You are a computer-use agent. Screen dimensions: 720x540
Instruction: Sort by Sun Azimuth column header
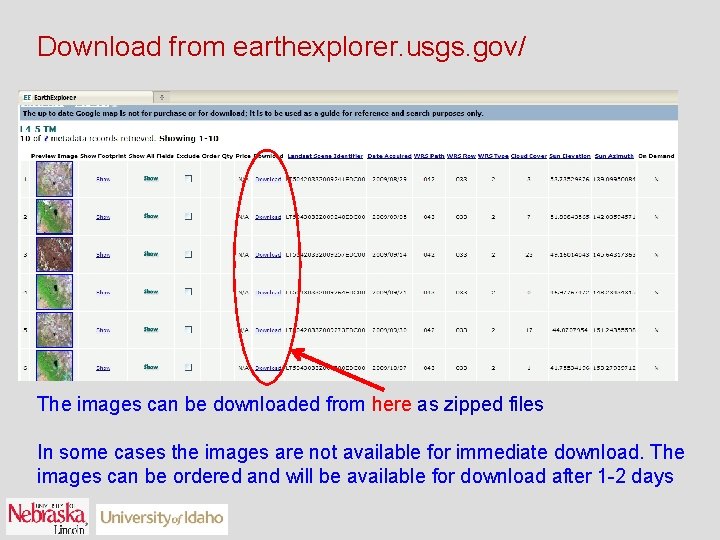pyautogui.click(x=614, y=156)
